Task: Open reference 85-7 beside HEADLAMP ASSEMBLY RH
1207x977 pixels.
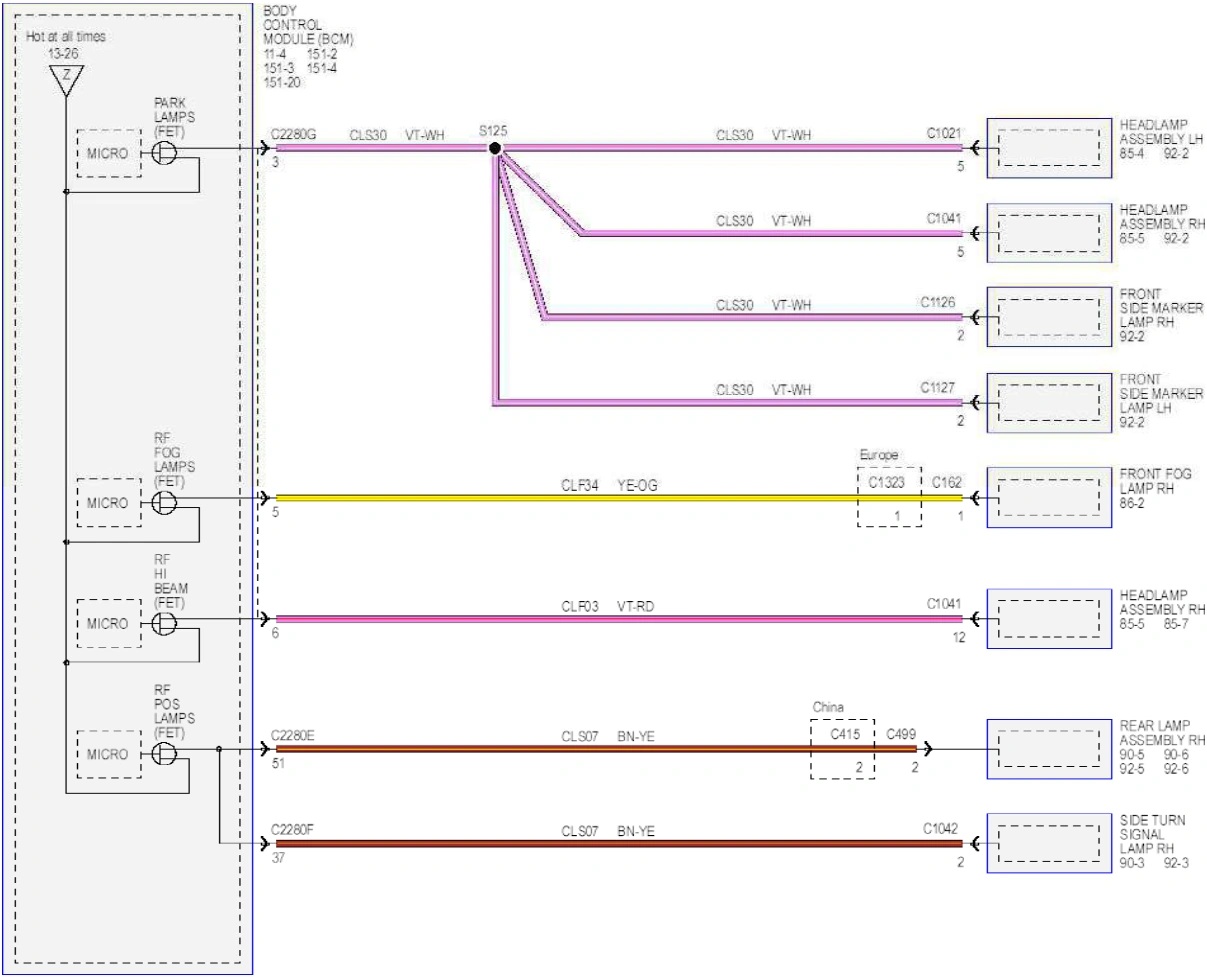Action: coord(1177,622)
